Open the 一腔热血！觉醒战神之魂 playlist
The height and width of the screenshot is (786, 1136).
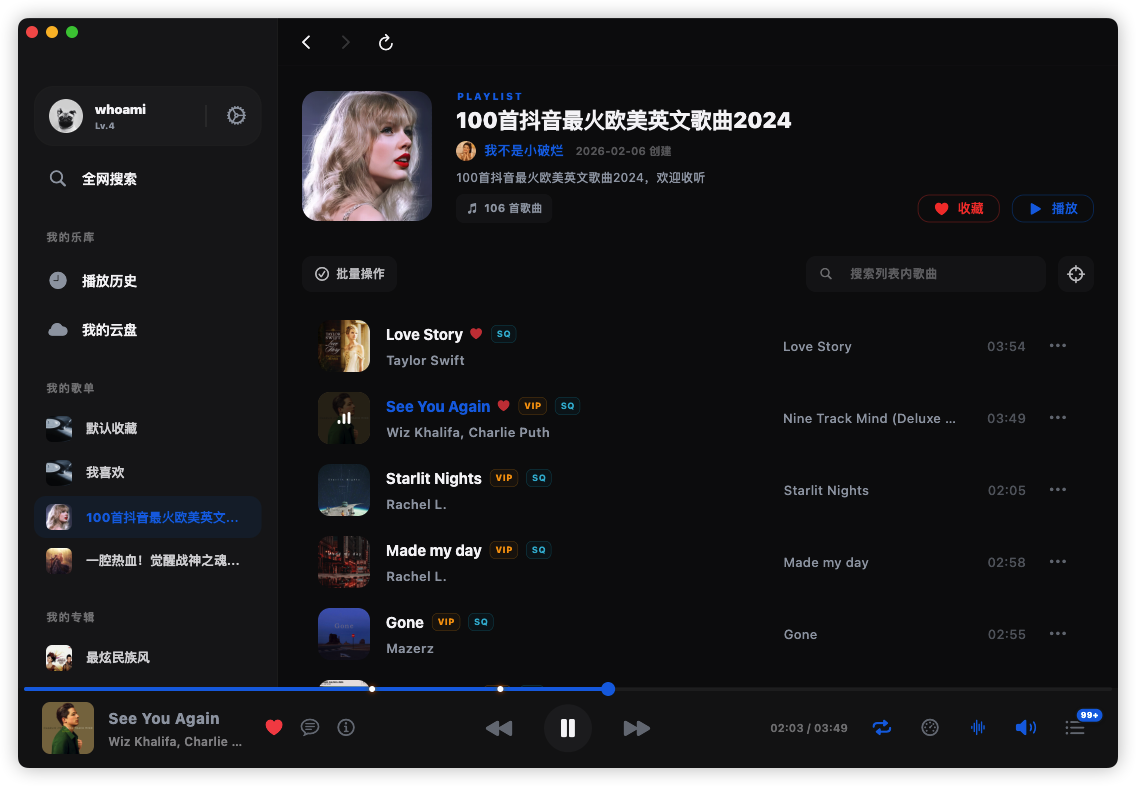click(147, 561)
